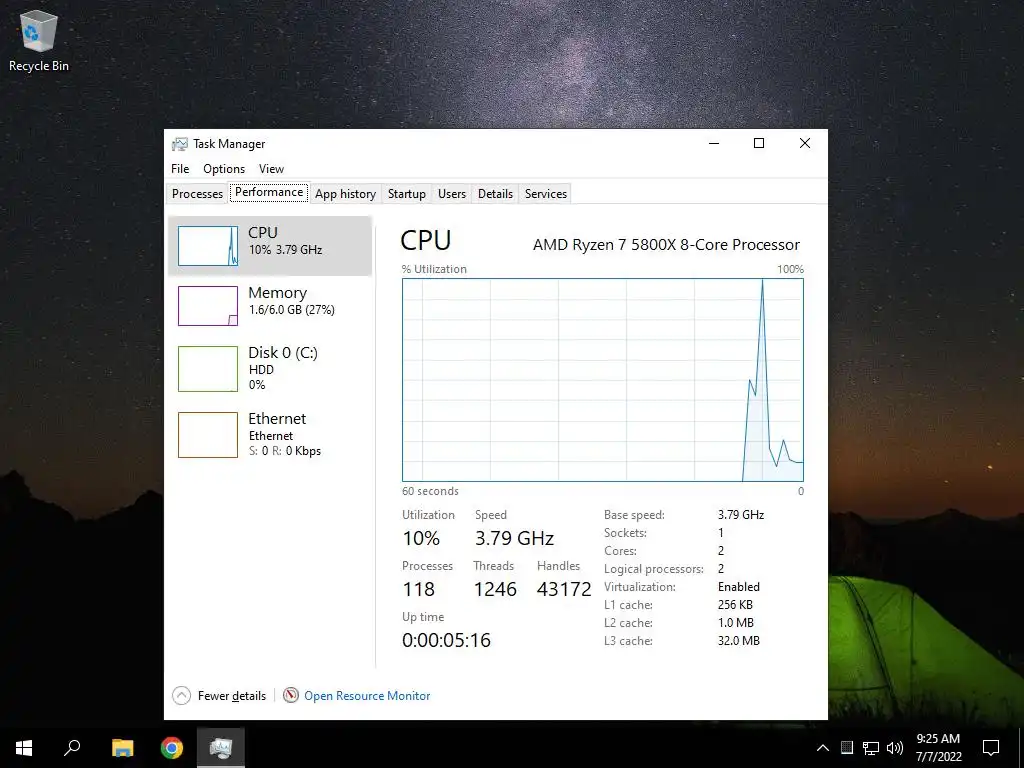Viewport: 1024px width, 768px height.
Task: Click the L3 cache 32.0 MB value
Action: (739, 641)
